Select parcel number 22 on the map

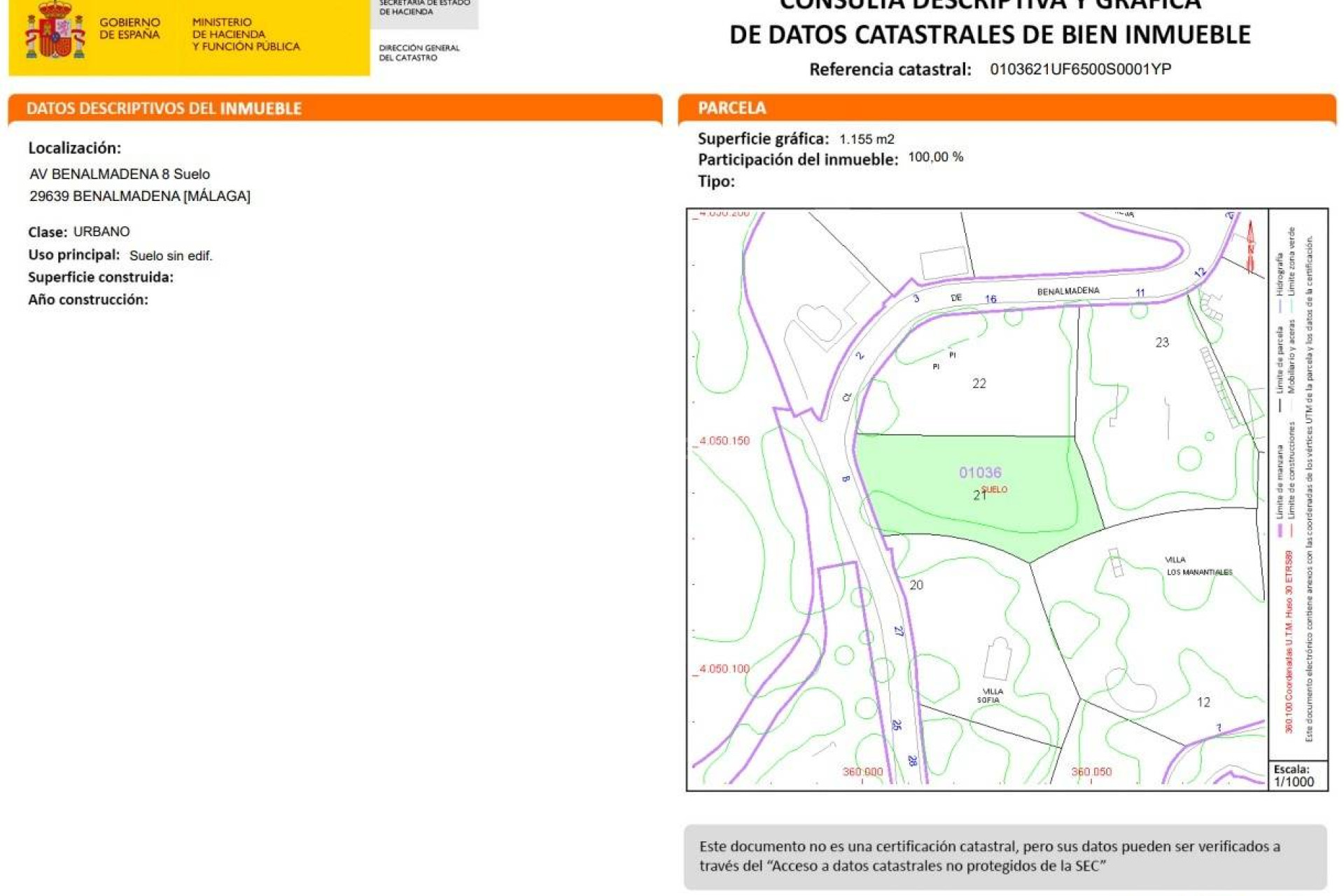[979, 383]
